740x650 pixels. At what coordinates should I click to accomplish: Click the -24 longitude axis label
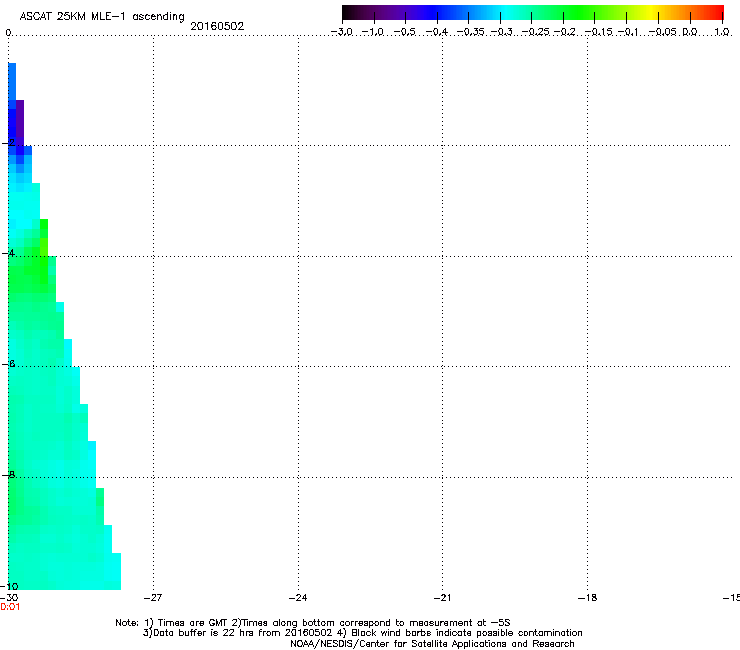[x=298, y=598]
